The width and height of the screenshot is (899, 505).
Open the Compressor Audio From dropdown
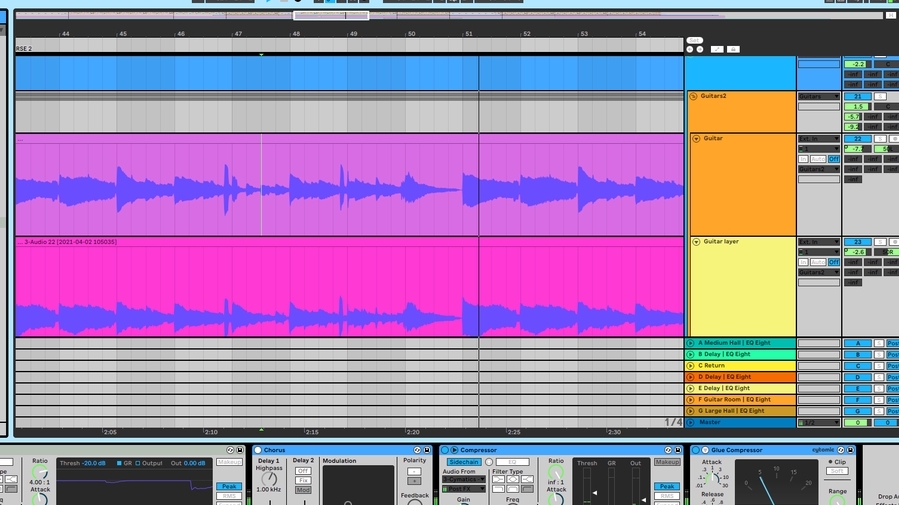(464, 479)
